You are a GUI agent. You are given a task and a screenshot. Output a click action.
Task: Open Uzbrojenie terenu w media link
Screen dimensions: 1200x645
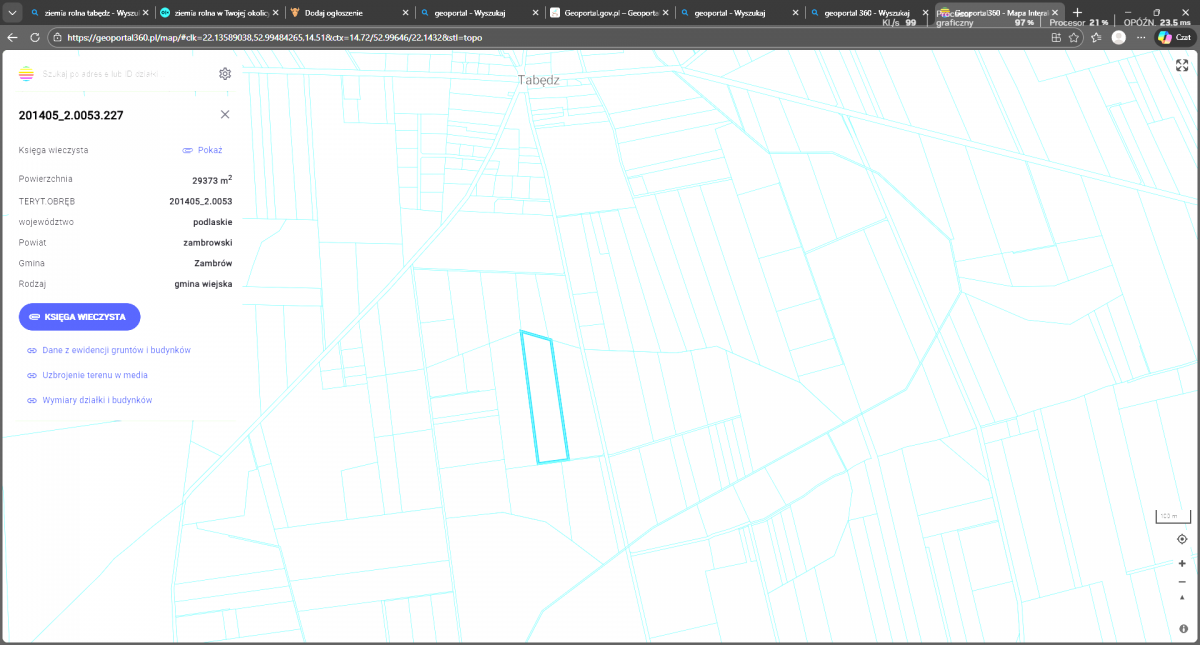[95, 375]
